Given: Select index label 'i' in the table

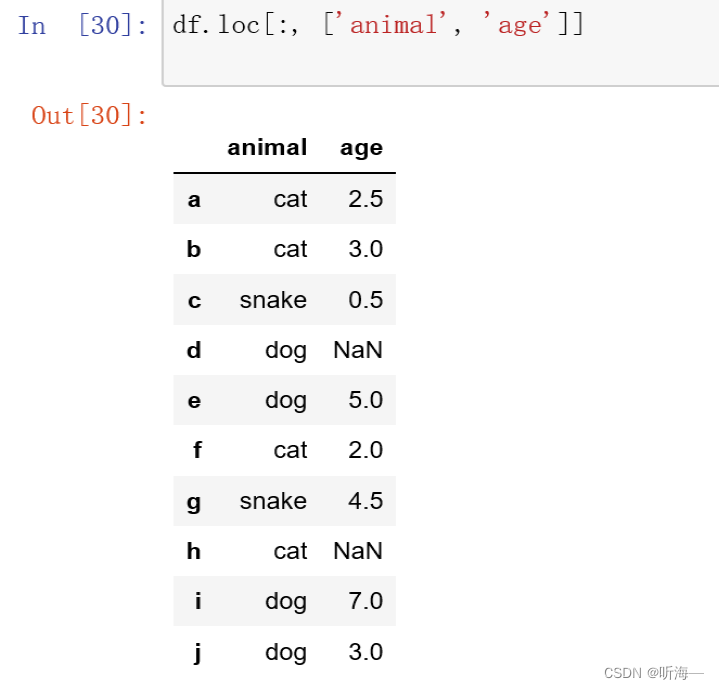Looking at the screenshot, I should pyautogui.click(x=198, y=601).
